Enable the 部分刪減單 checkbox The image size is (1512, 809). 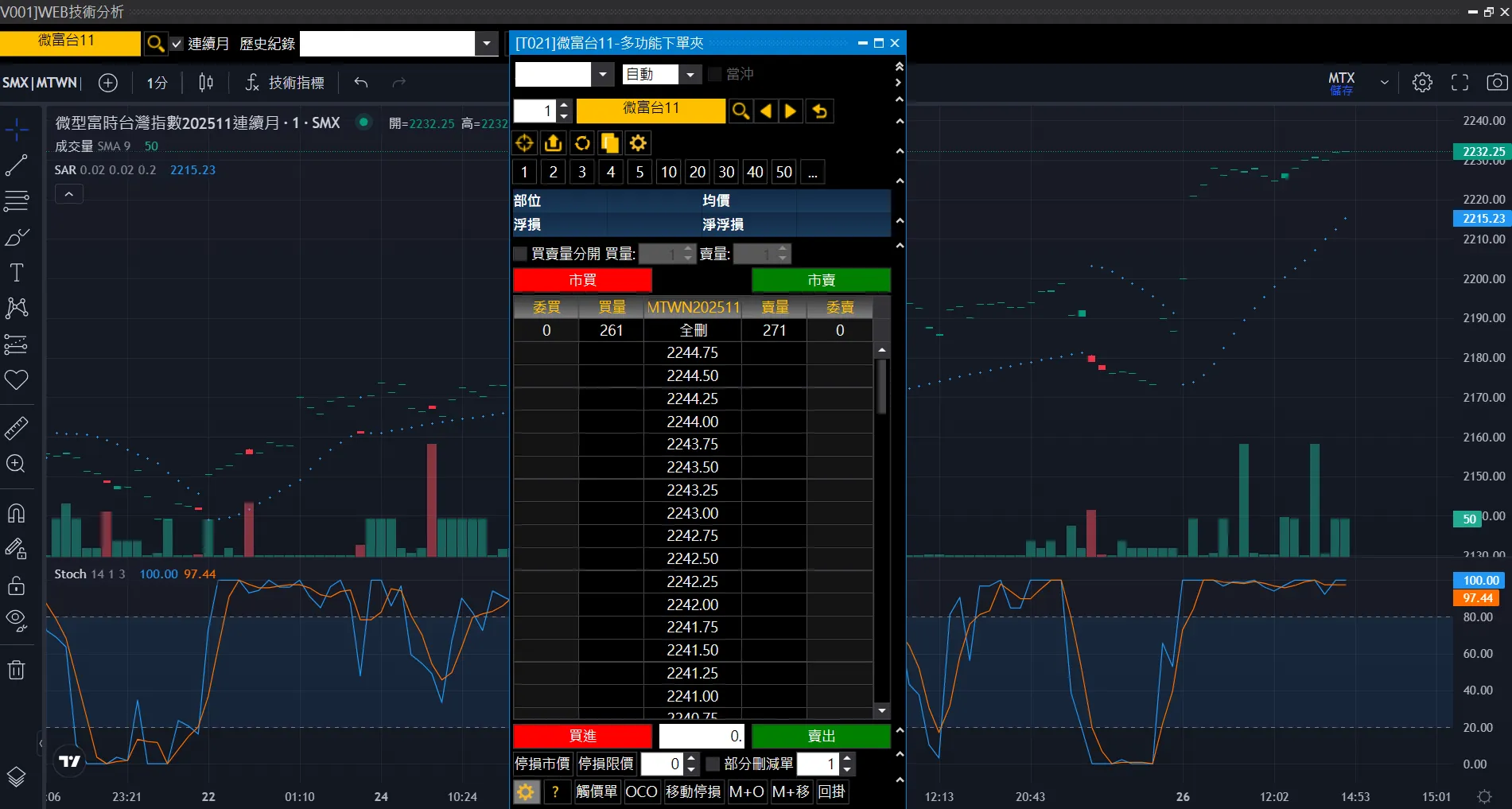pos(713,764)
